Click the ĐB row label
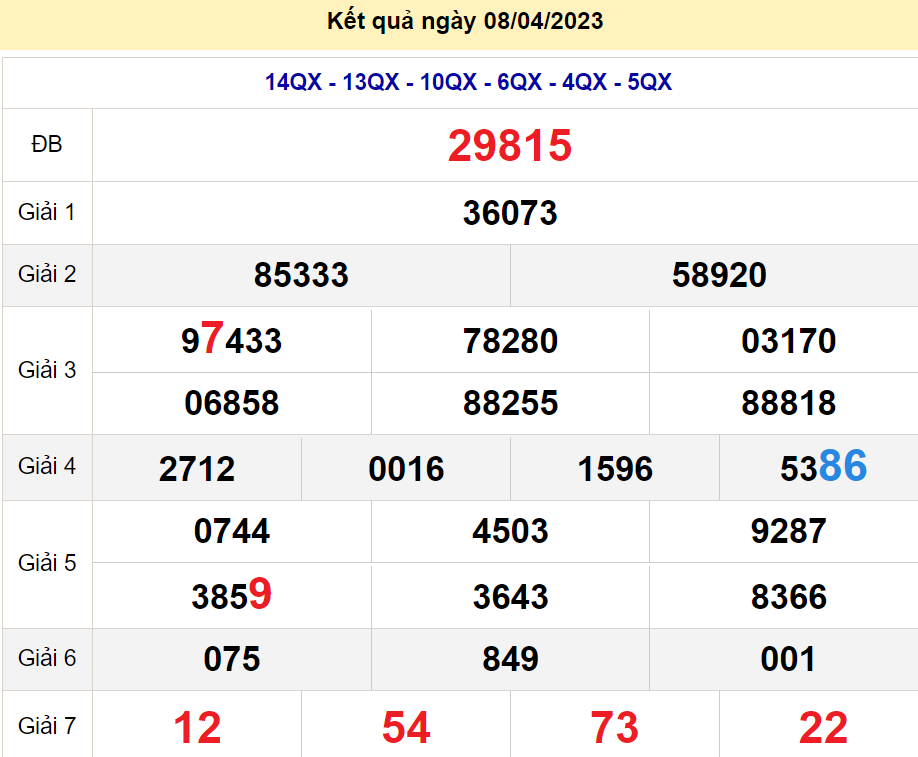The height and width of the screenshot is (757, 918). (x=47, y=146)
